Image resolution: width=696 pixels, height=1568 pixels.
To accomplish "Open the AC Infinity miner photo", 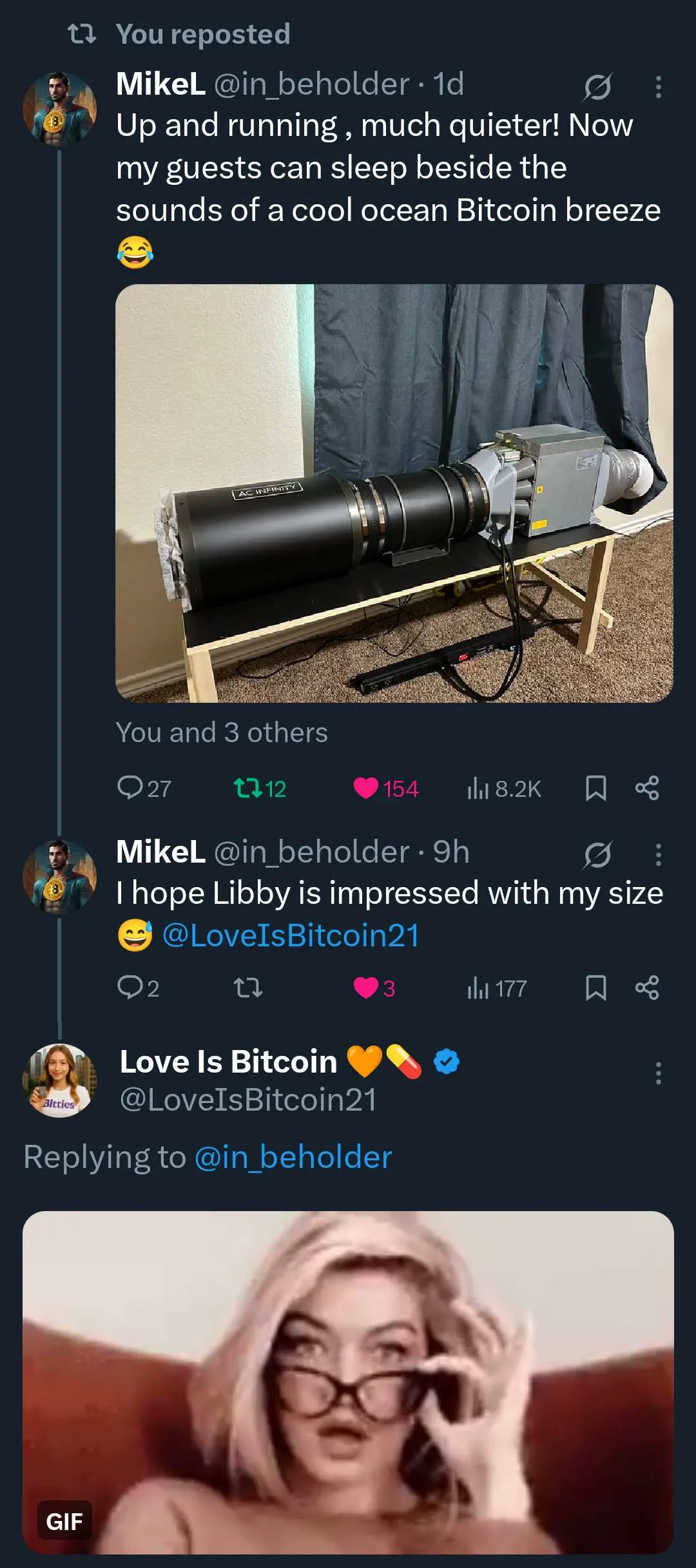I will pyautogui.click(x=394, y=493).
